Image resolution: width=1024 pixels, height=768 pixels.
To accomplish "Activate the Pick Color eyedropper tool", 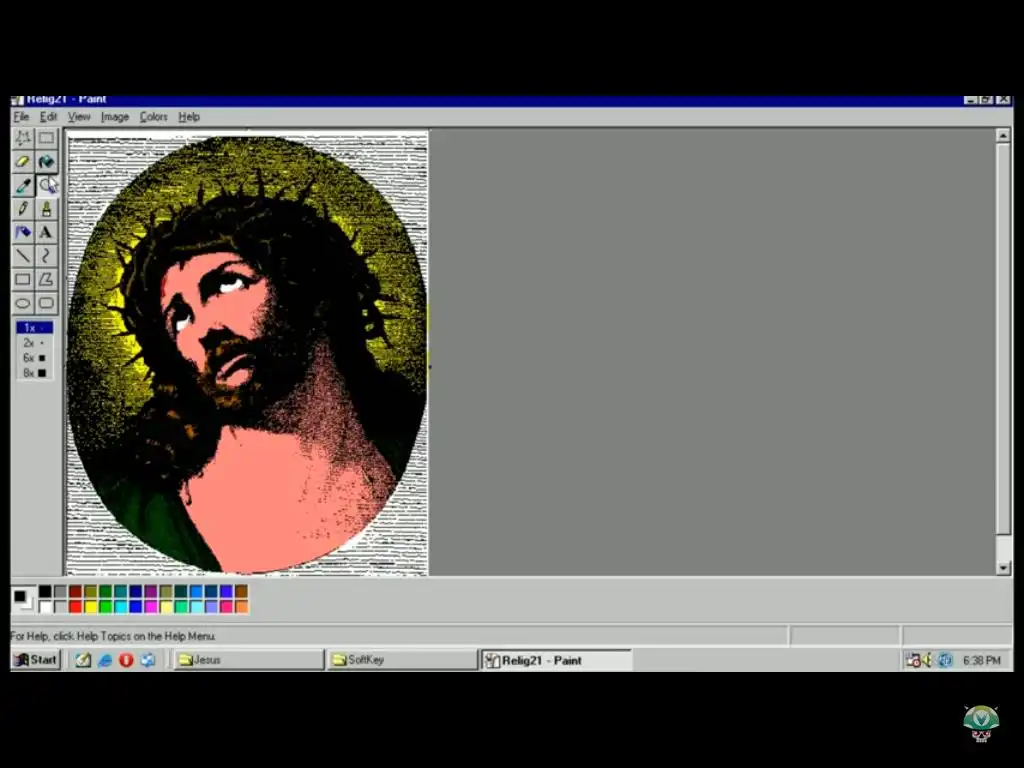I will 23,185.
